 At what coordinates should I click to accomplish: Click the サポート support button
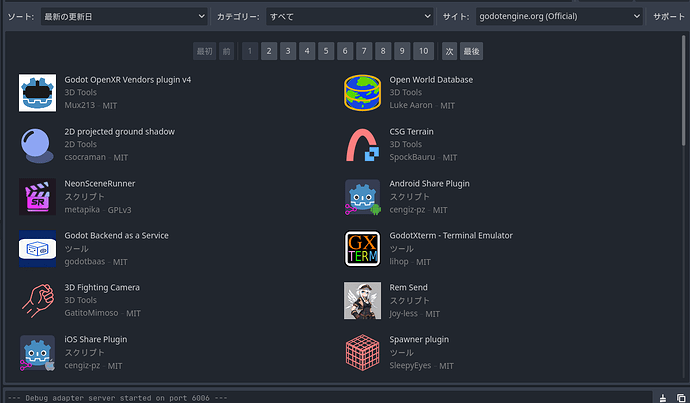tap(669, 17)
